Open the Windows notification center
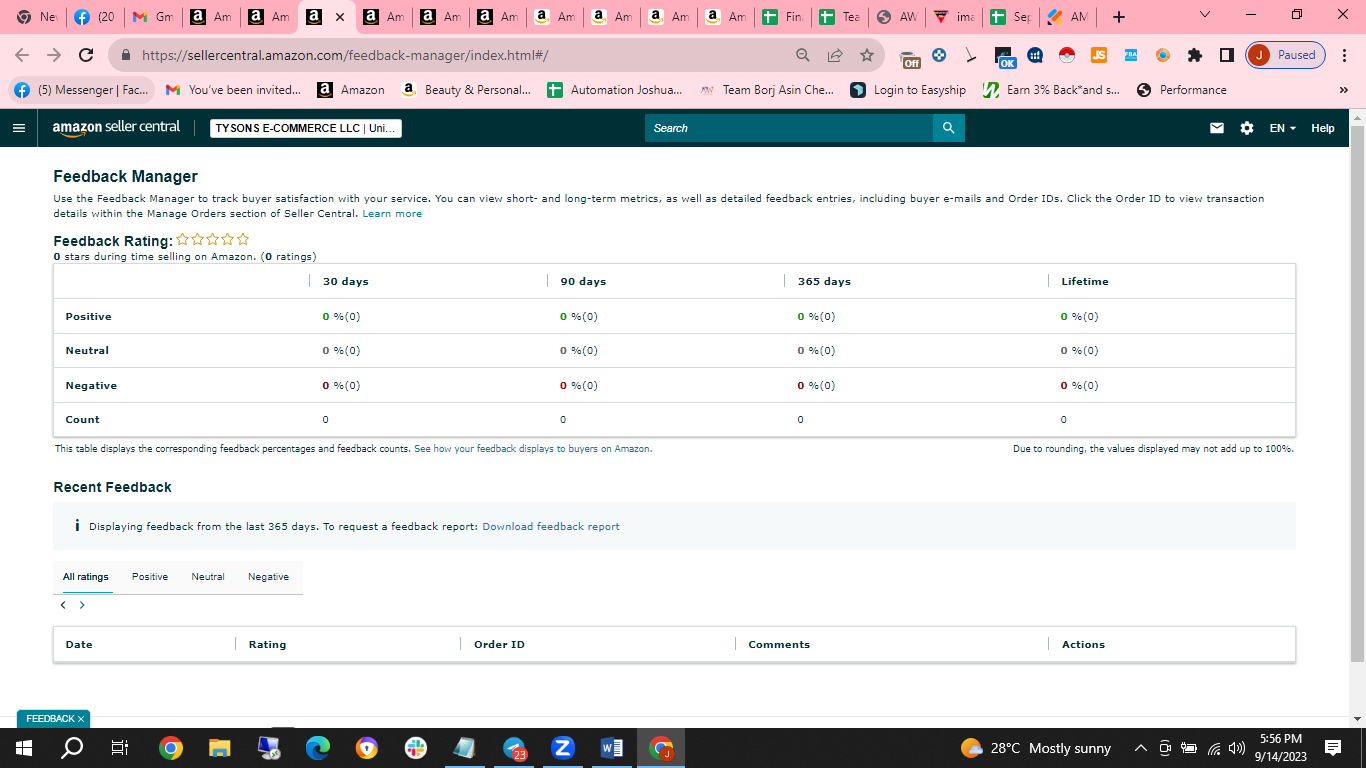The height and width of the screenshot is (768, 1366). click(1333, 748)
